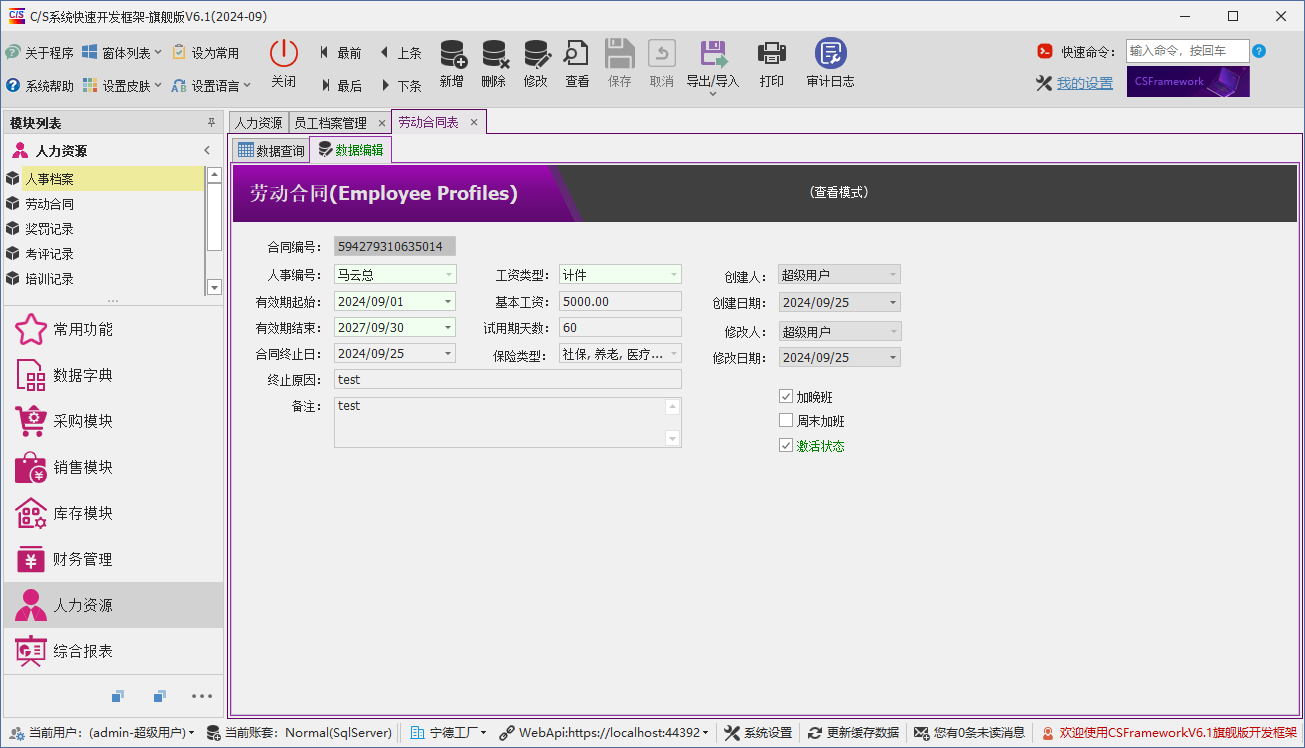1305x748 pixels.
Task: Open 关于程序 about dialog
Action: point(39,53)
